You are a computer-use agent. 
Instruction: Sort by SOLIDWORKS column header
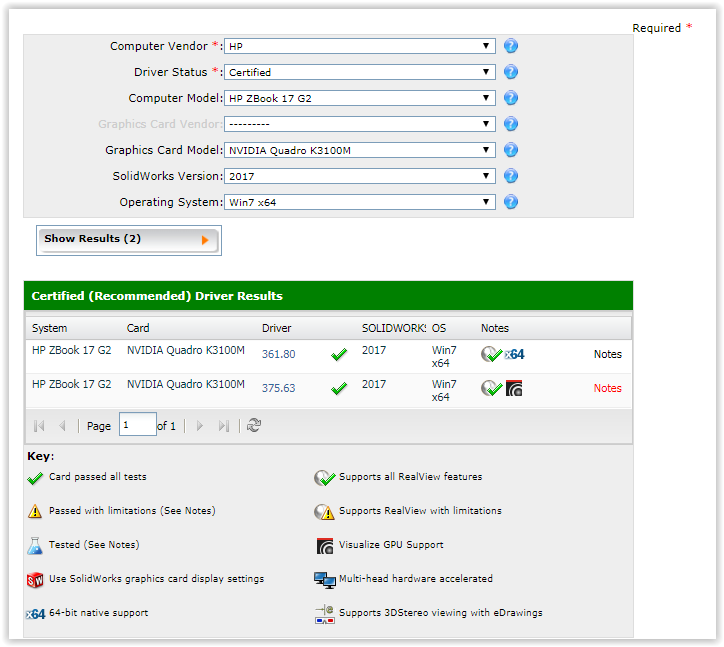(394, 328)
